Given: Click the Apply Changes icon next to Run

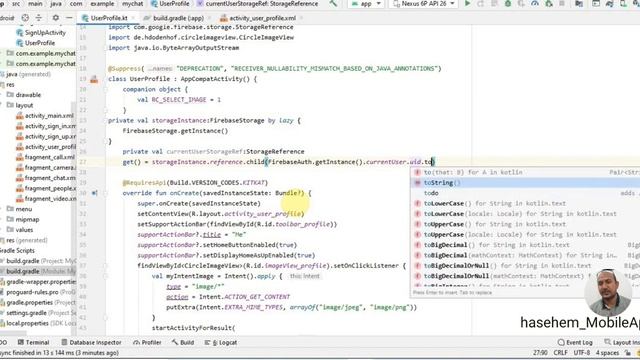Looking at the screenshot, I should click(x=481, y=4).
